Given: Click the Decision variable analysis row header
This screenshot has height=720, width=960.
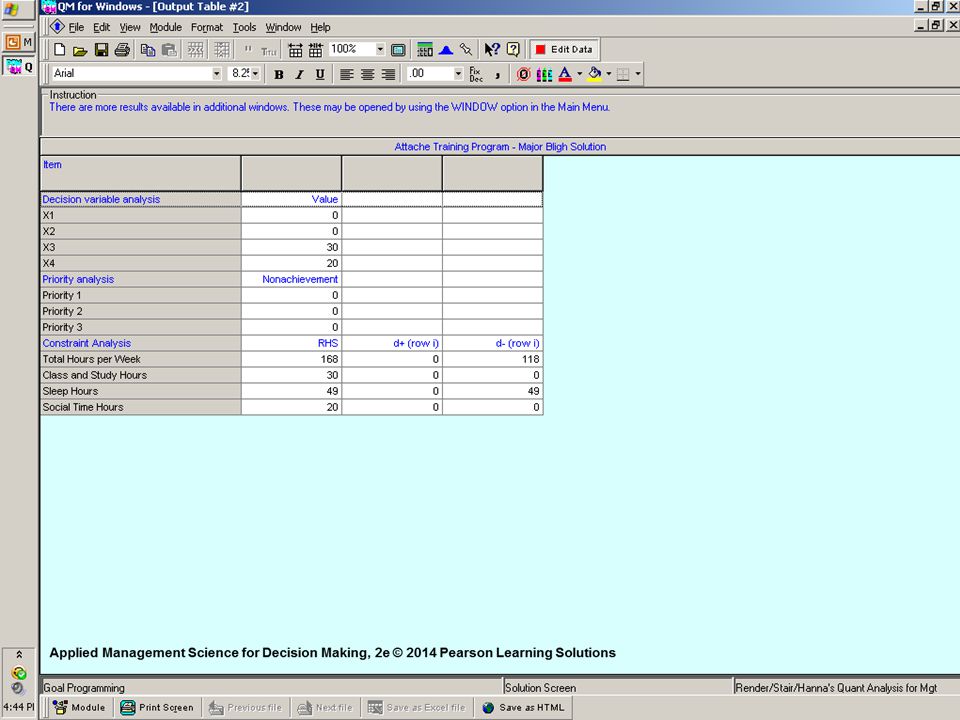Looking at the screenshot, I should coord(141,200).
